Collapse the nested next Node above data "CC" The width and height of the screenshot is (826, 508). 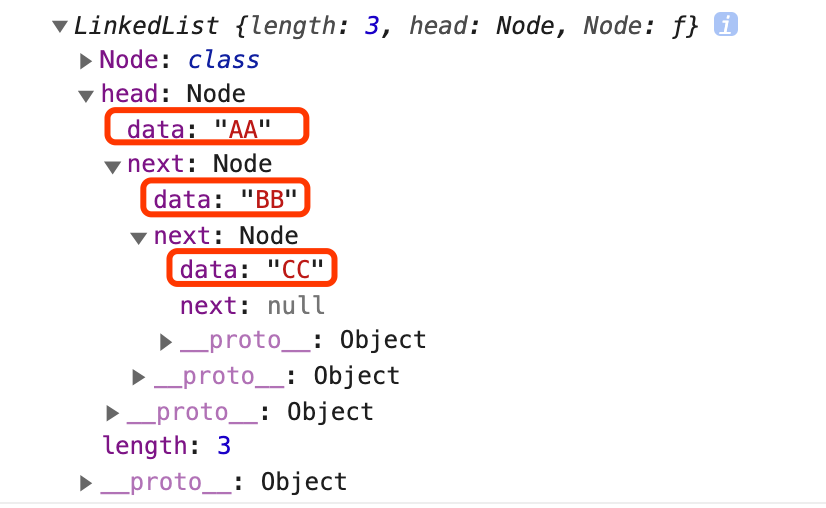pyautogui.click(x=139, y=237)
